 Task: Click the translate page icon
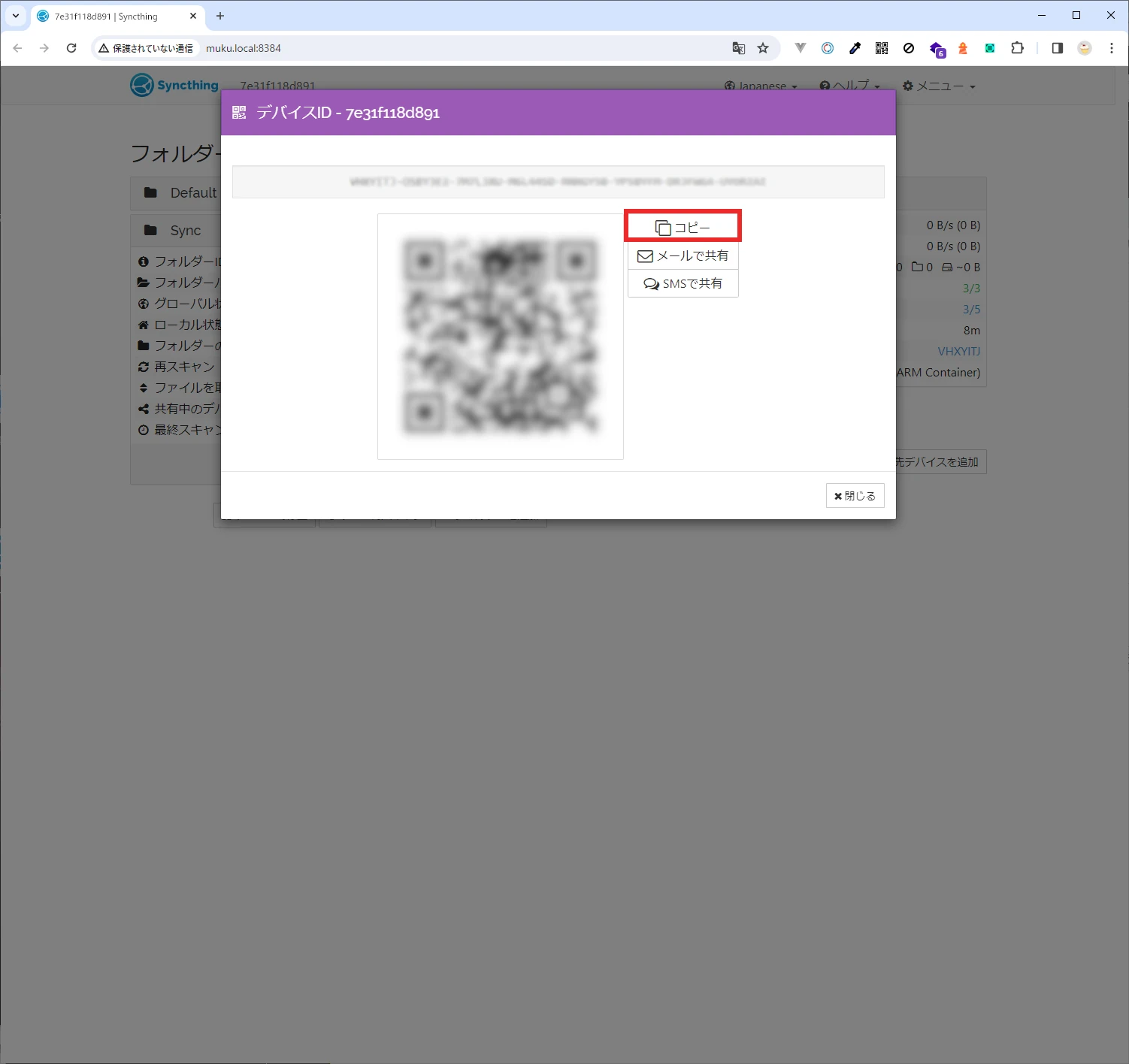click(739, 48)
